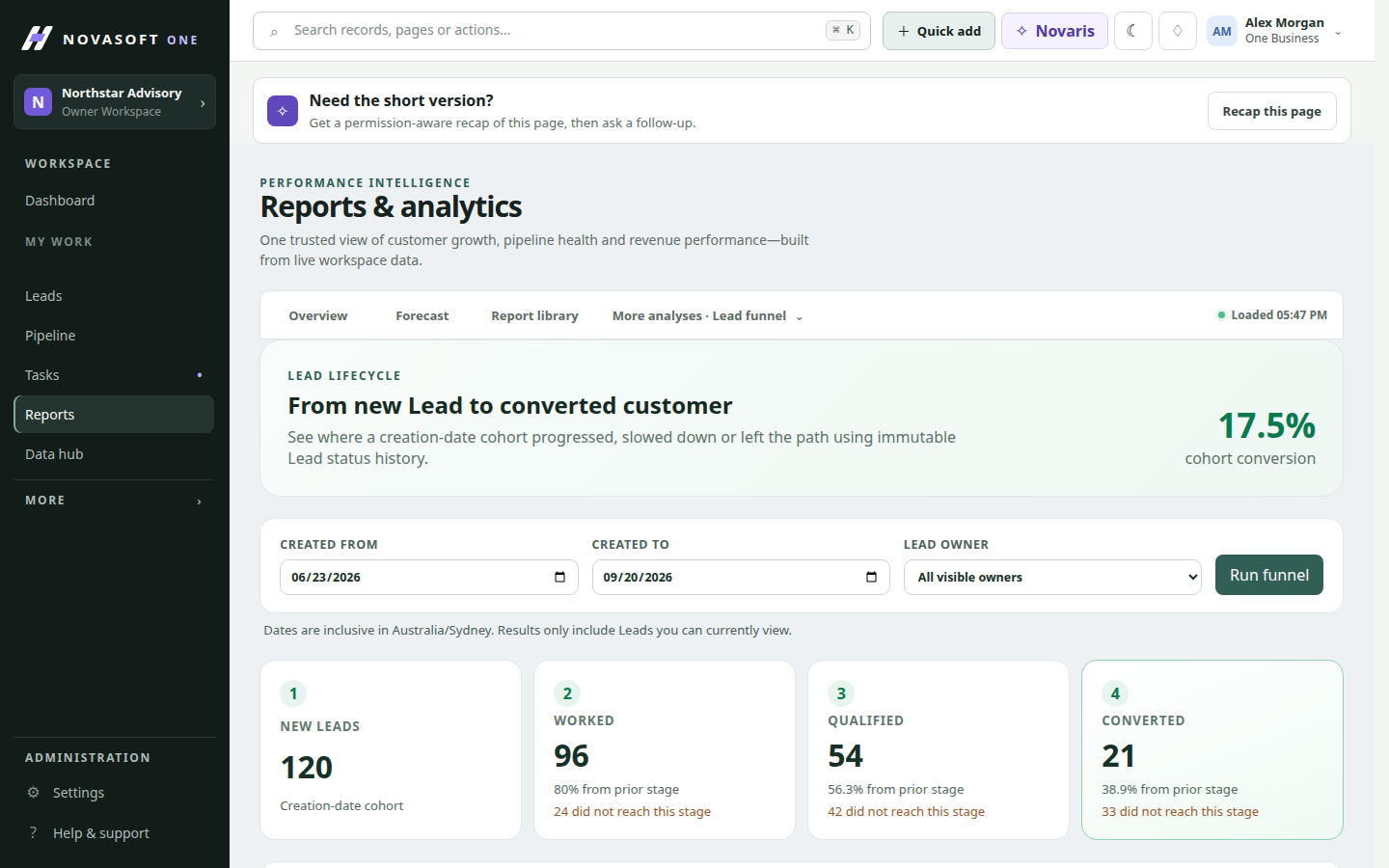Click Recap this page button
This screenshot has height=868, width=1389.
click(1271, 111)
